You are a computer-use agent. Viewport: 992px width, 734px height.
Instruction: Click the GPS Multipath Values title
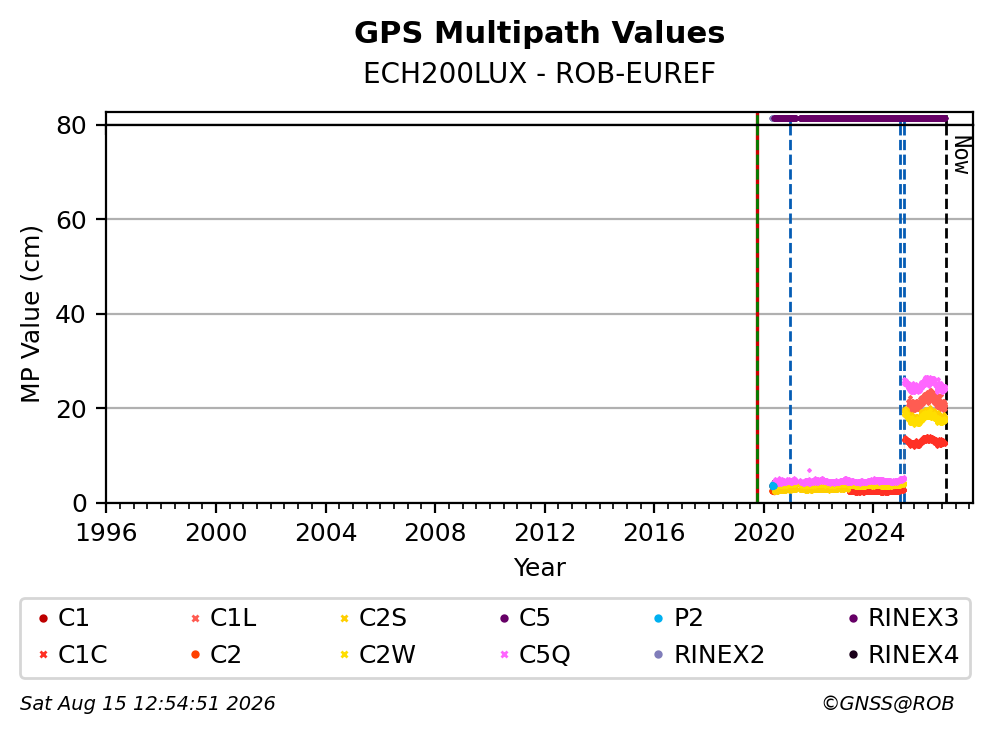click(x=539, y=33)
